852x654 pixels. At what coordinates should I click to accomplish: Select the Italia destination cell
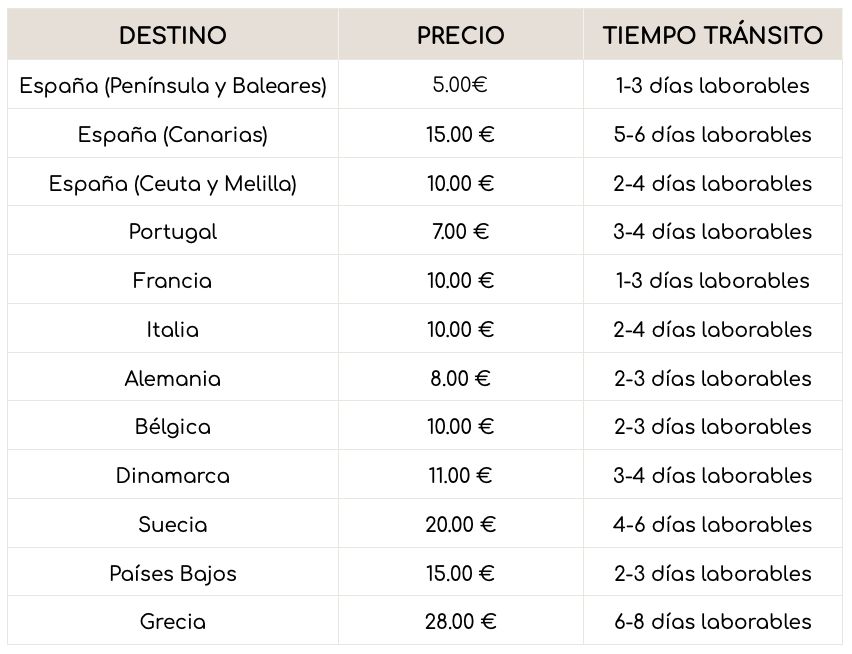[173, 330]
